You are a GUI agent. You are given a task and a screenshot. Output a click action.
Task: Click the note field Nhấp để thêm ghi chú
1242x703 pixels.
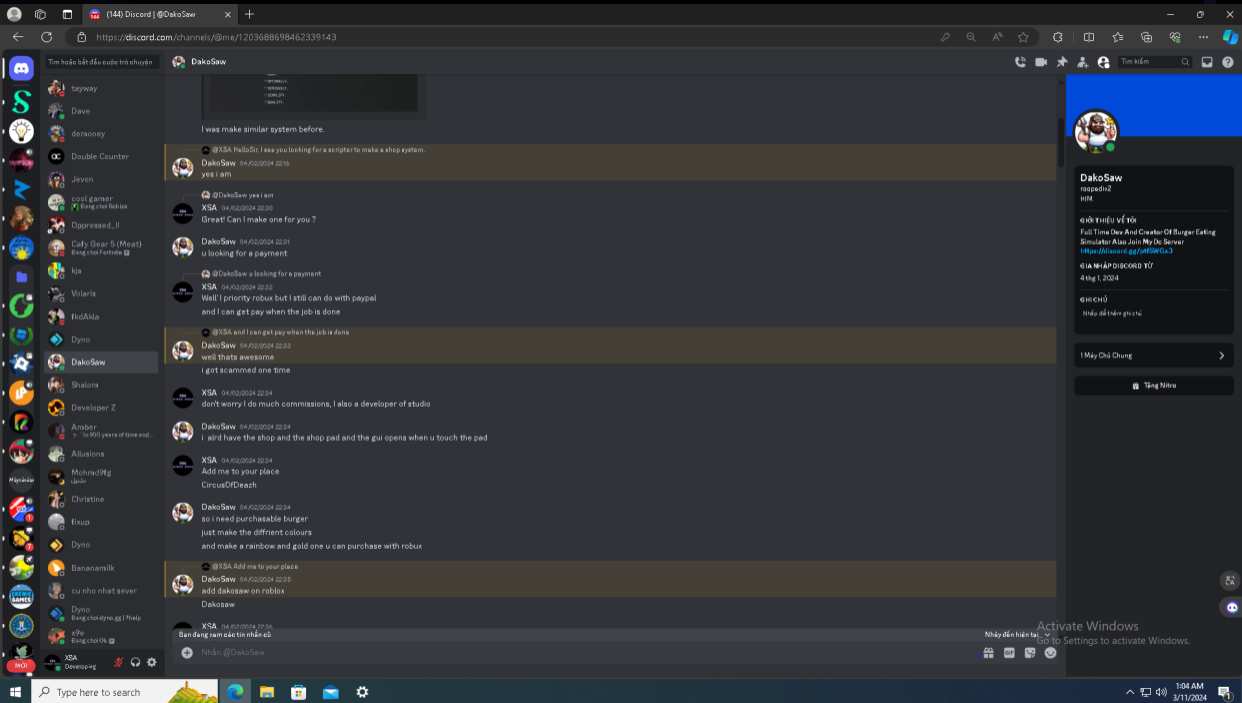click(x=1112, y=313)
